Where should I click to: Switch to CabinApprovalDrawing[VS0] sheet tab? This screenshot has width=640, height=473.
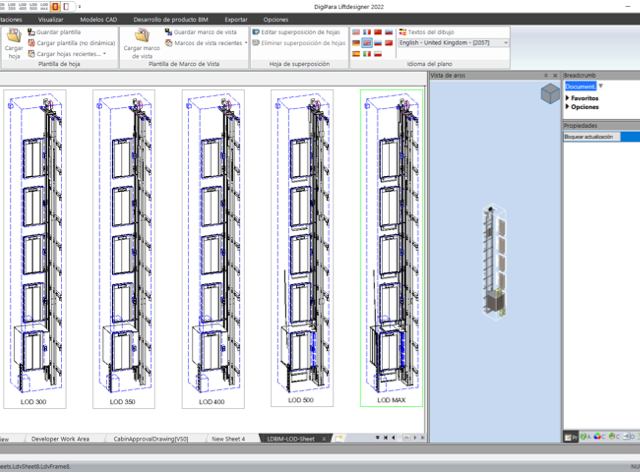point(151,439)
